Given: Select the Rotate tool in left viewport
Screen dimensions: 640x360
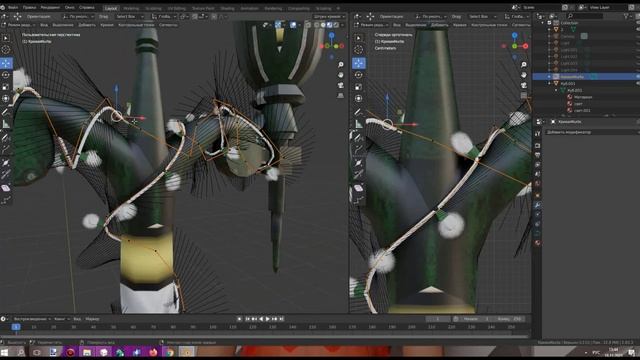Looking at the screenshot, I should [6, 75].
